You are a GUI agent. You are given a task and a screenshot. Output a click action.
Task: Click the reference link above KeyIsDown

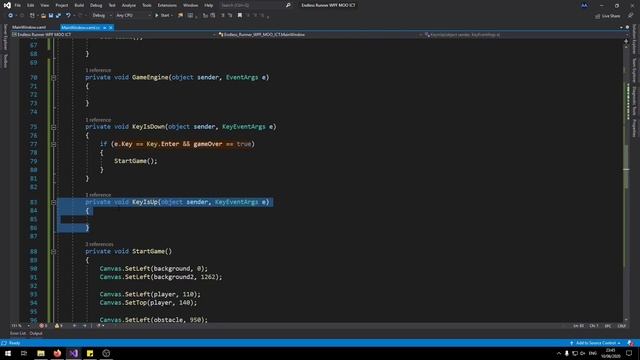(x=98, y=120)
